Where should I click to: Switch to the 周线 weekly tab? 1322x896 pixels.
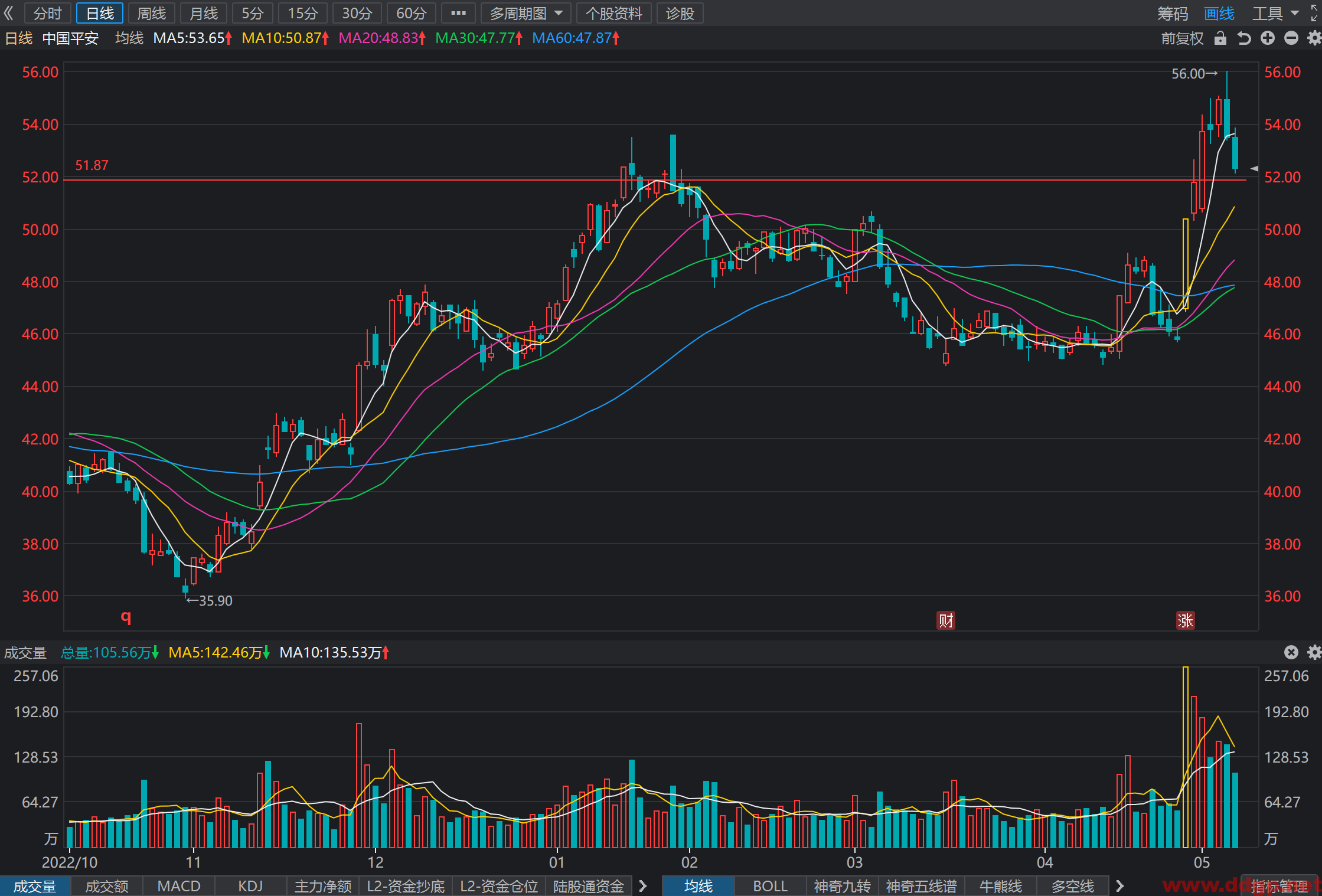152,14
